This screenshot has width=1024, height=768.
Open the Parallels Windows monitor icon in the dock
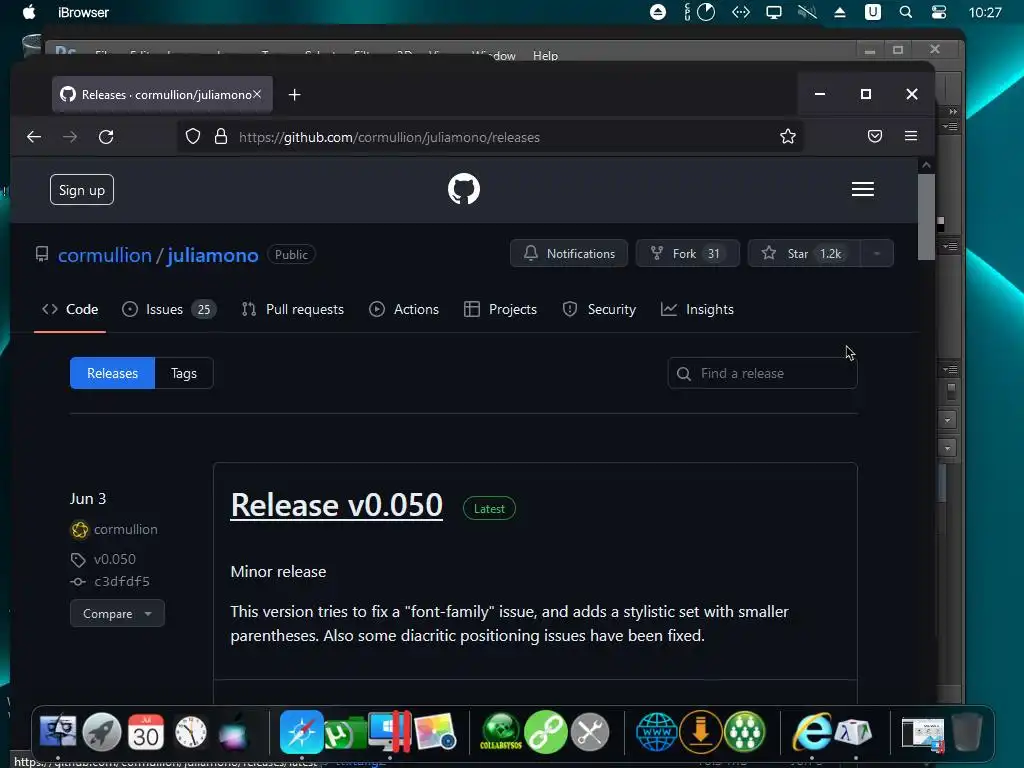[390, 731]
